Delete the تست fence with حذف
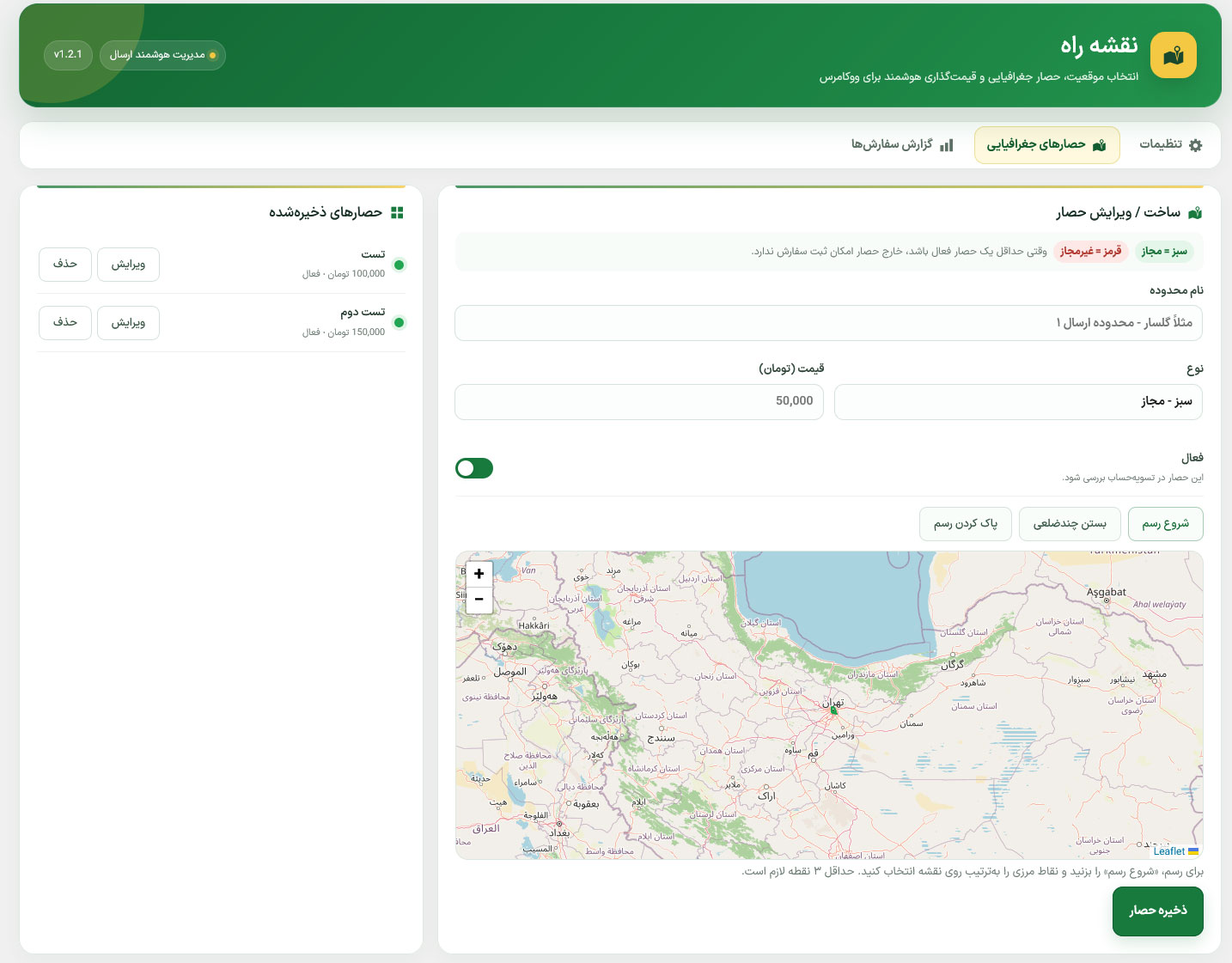 [65, 265]
